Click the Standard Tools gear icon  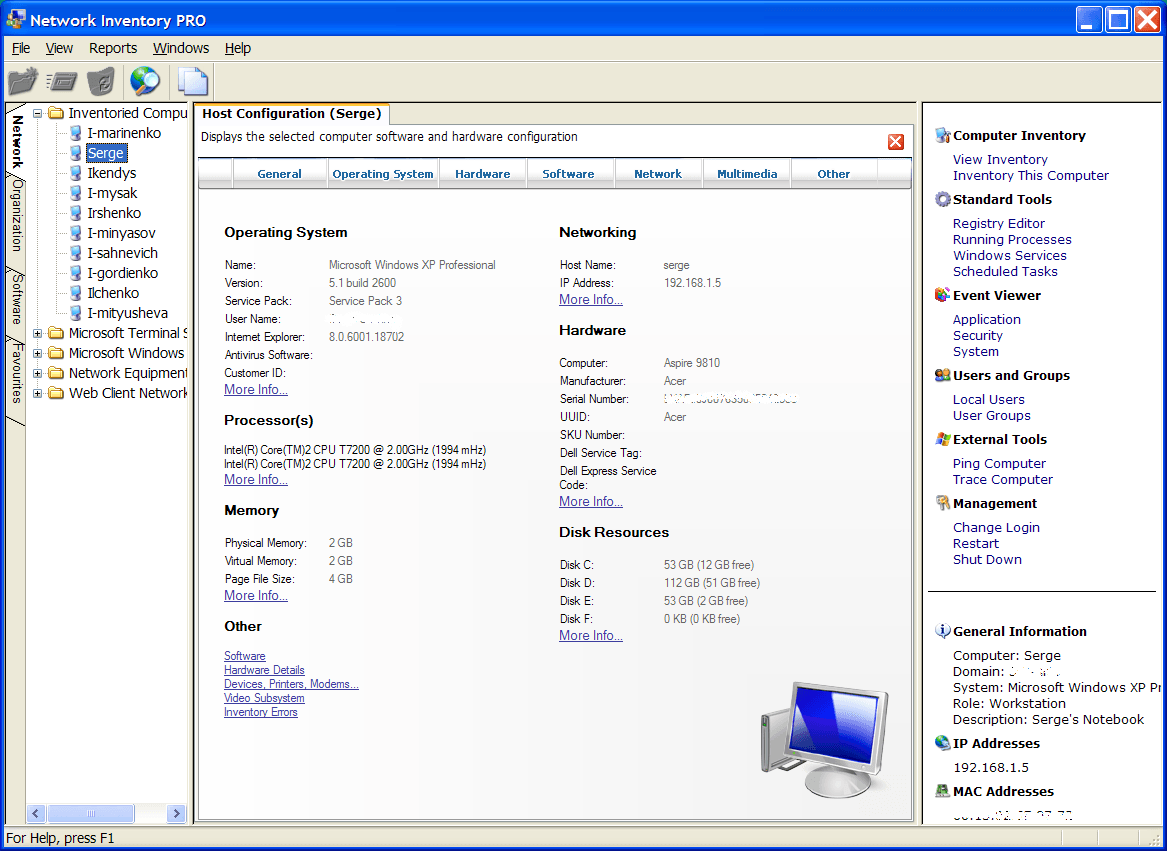pos(941,199)
